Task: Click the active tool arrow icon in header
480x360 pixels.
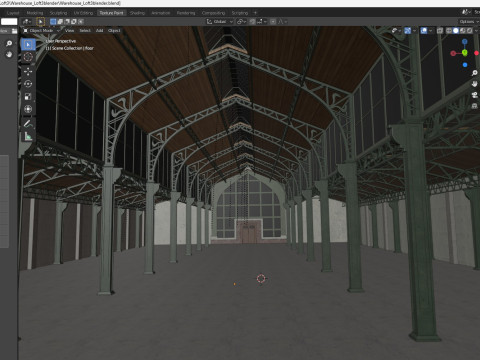Action: point(40,22)
